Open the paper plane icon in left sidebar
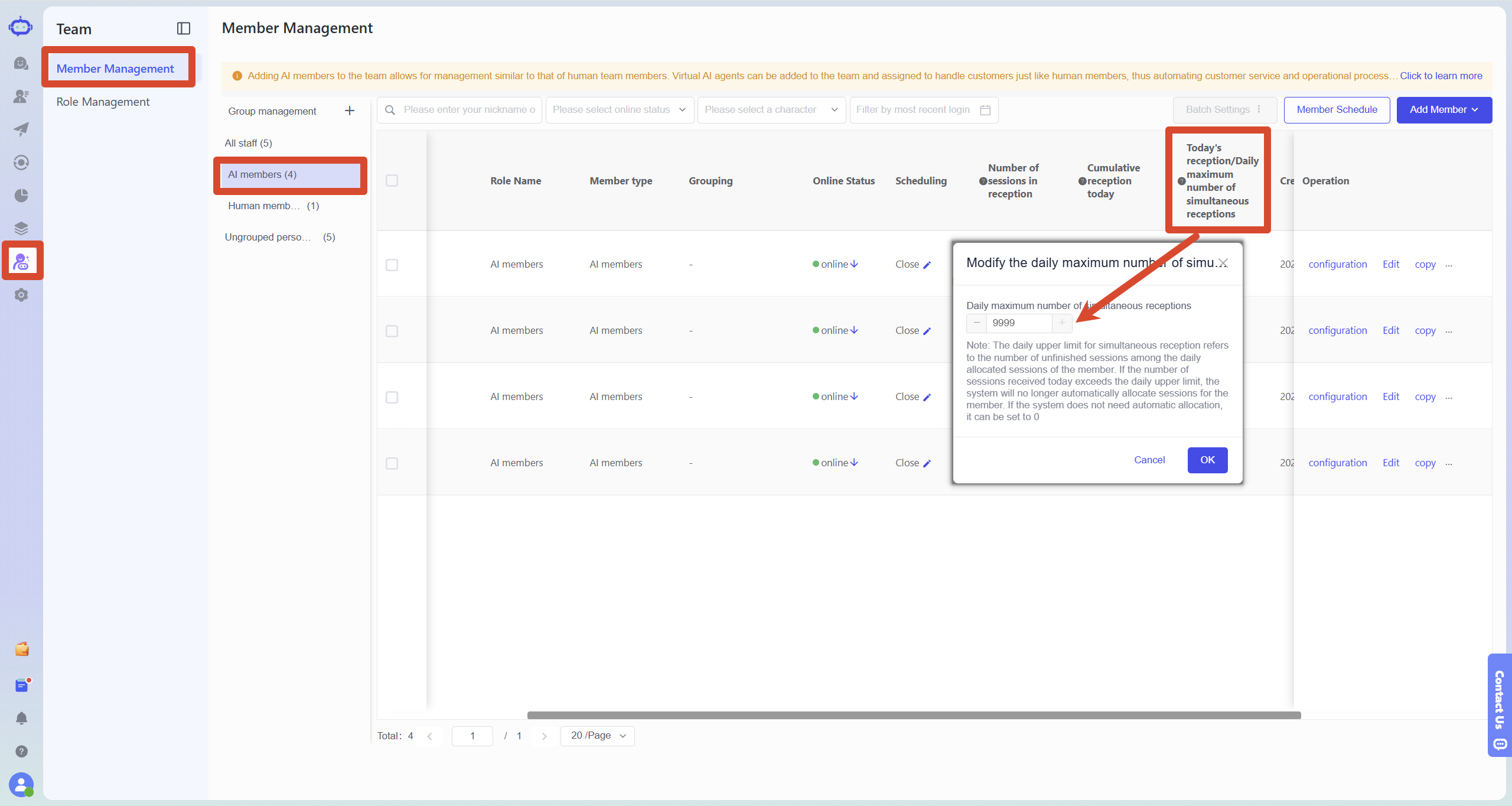The image size is (1512, 806). click(x=21, y=129)
